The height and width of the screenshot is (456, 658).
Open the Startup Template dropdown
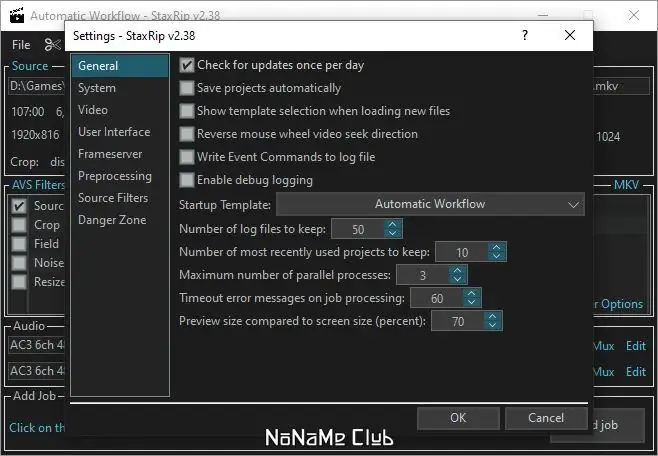tap(430, 204)
